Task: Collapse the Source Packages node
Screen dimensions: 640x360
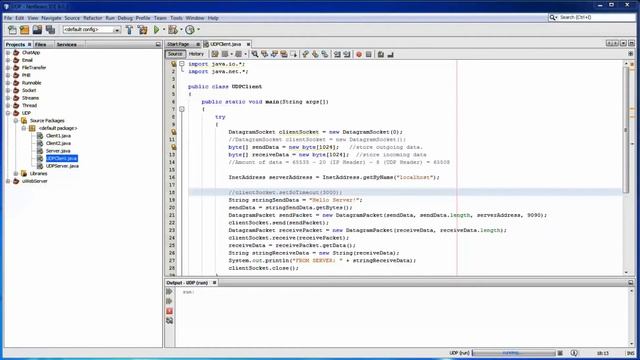Action: (x=16, y=121)
